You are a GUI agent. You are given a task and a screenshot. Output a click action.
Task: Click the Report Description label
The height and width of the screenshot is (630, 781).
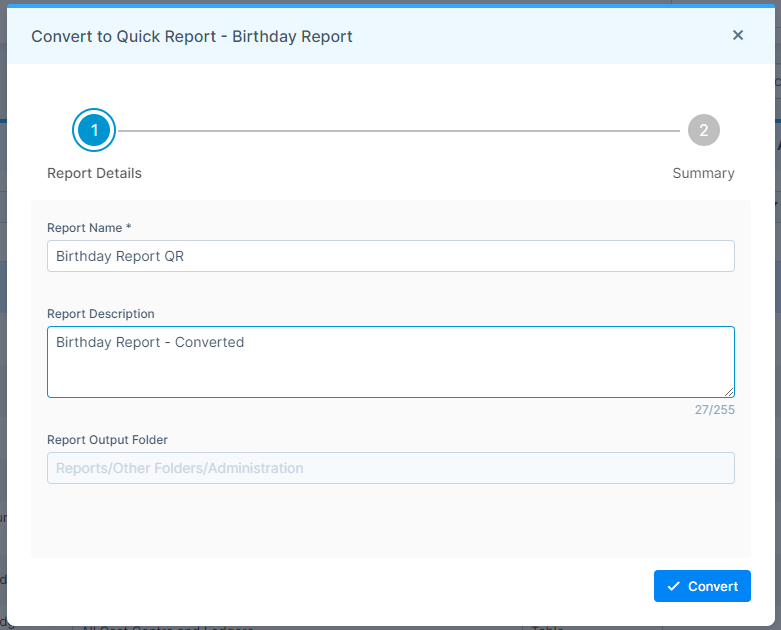click(x=101, y=314)
